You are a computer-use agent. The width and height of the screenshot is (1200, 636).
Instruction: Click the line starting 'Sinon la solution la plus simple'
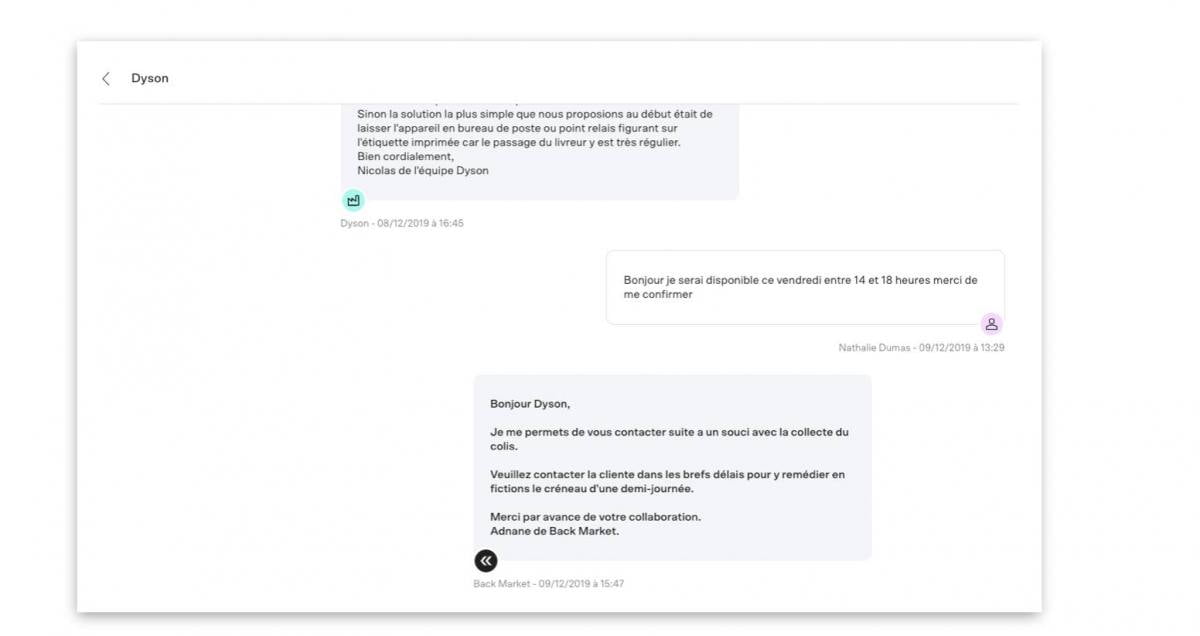pos(535,114)
